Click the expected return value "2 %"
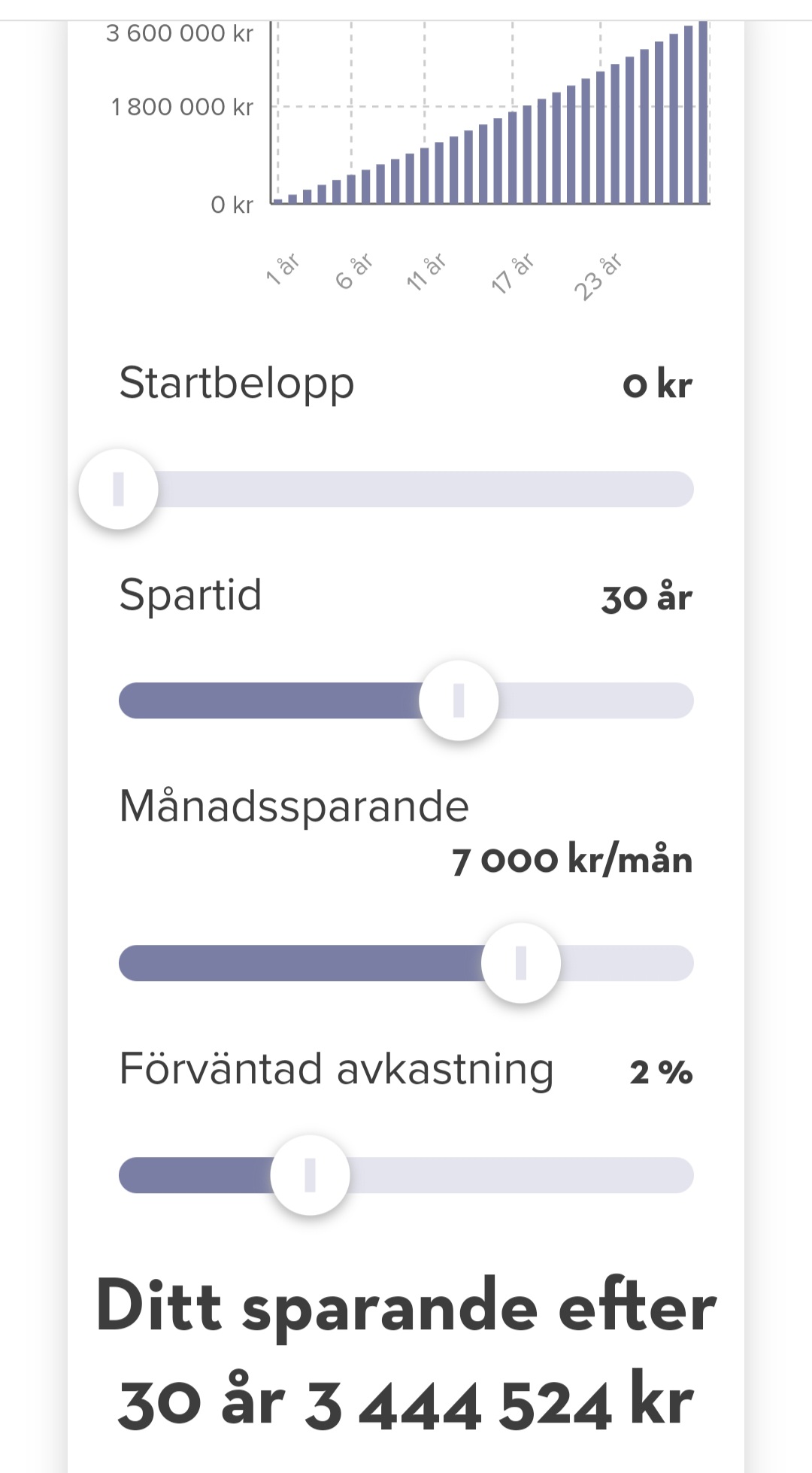 click(x=661, y=1072)
